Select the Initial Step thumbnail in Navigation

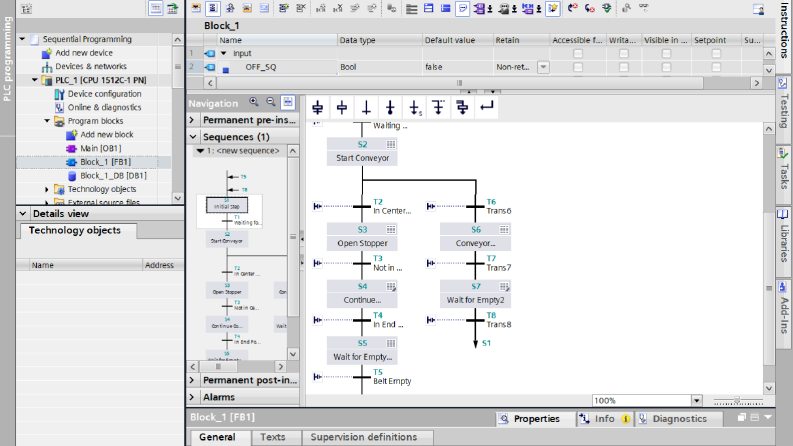click(x=227, y=205)
